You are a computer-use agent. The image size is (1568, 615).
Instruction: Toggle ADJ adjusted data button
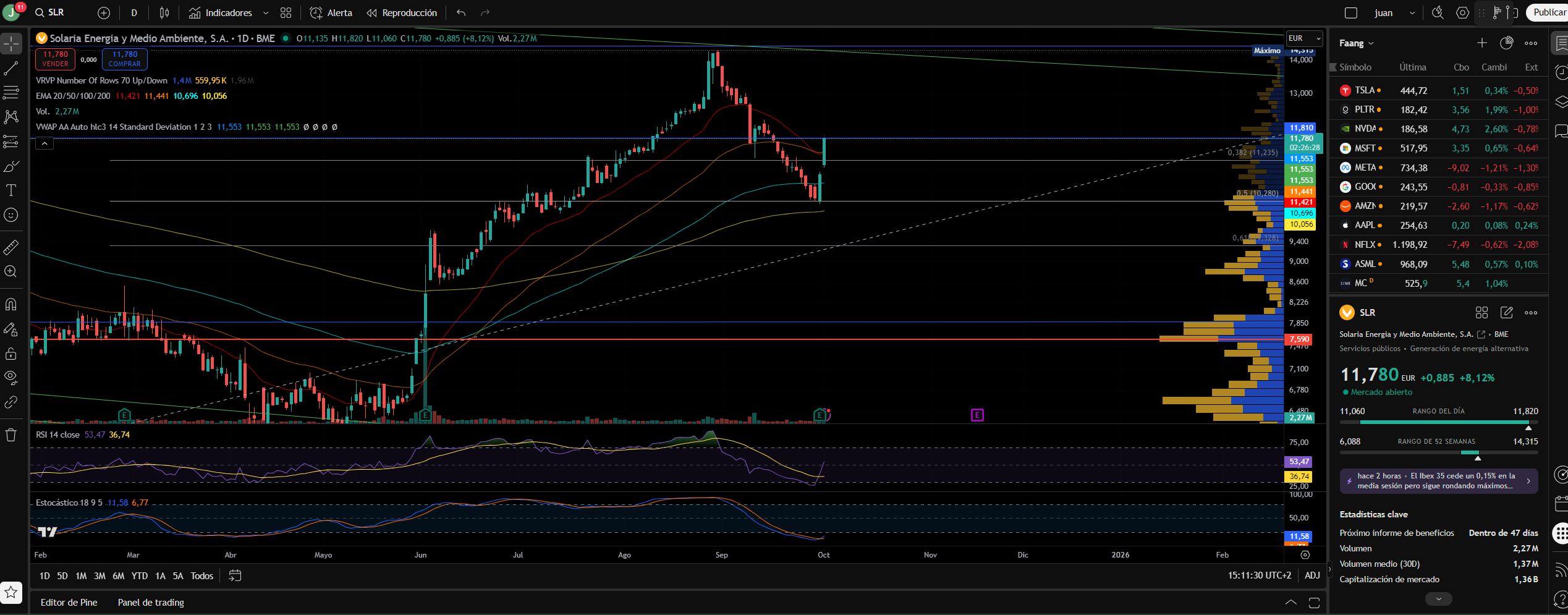(1312, 575)
